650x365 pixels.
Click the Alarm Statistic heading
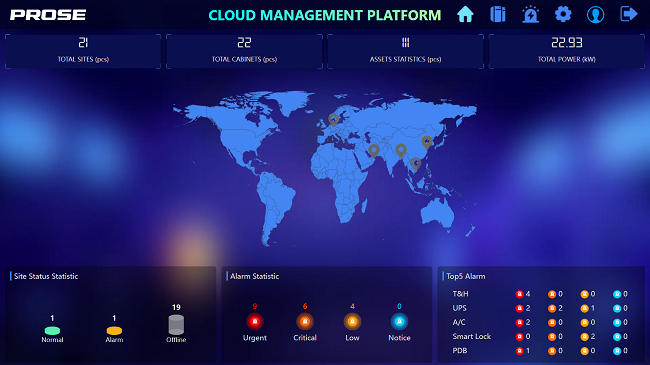point(255,276)
